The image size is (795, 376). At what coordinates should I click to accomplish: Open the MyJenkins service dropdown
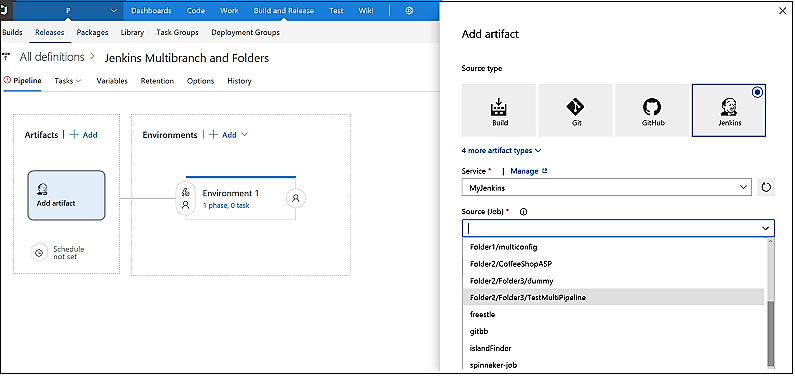click(606, 187)
